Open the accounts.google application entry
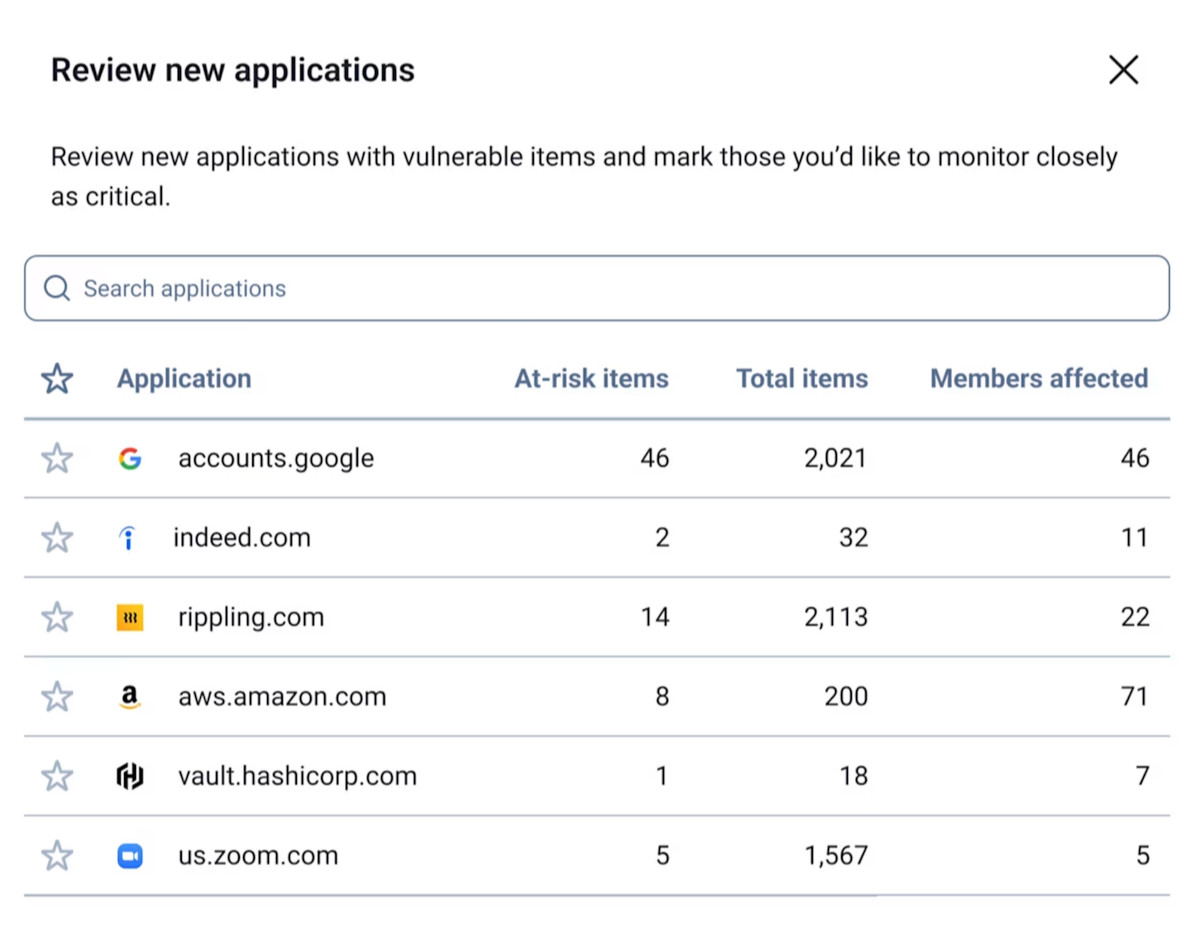 click(x=275, y=458)
